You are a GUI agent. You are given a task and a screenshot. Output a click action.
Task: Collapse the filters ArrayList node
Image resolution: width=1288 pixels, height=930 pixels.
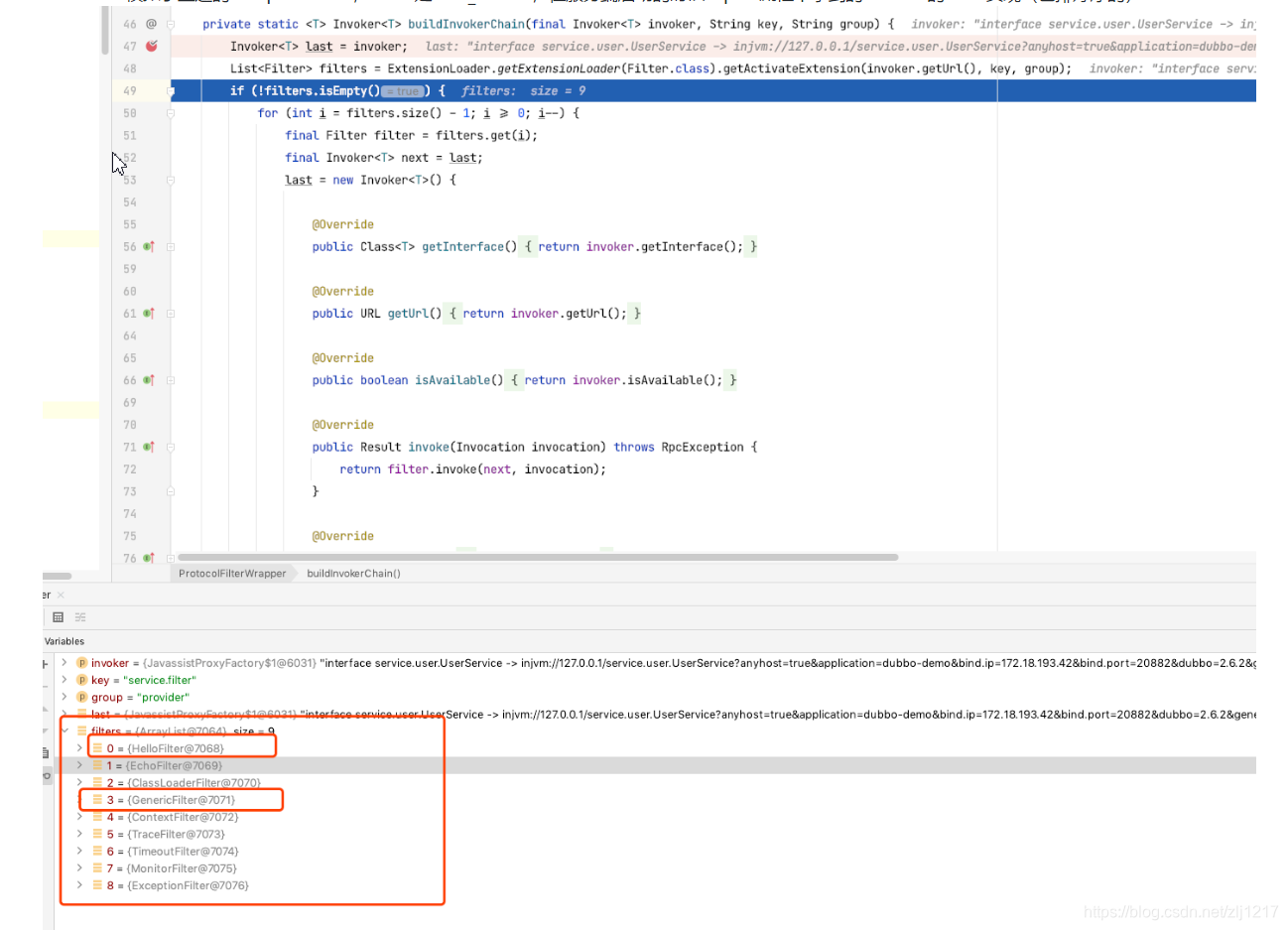click(x=64, y=731)
